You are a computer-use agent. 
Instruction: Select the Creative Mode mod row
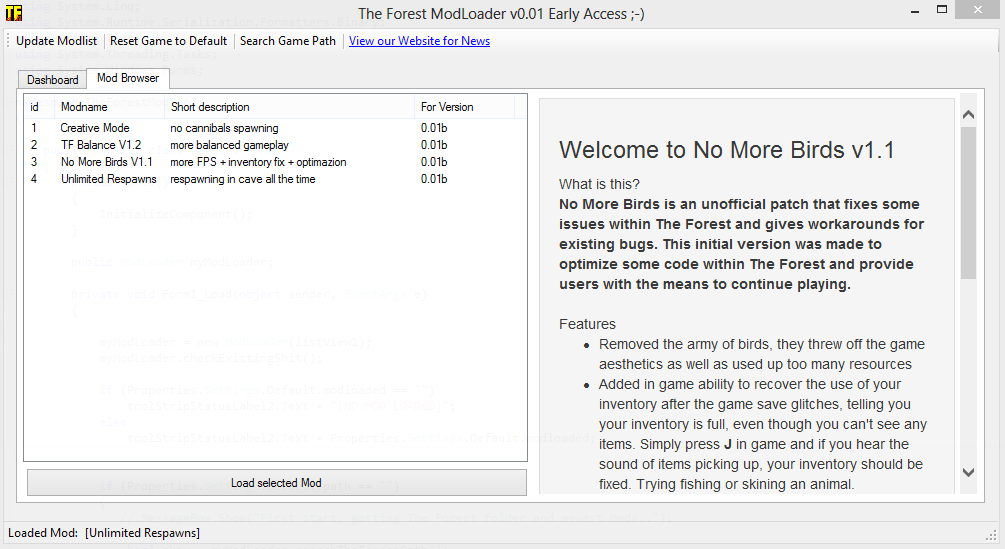tap(95, 128)
